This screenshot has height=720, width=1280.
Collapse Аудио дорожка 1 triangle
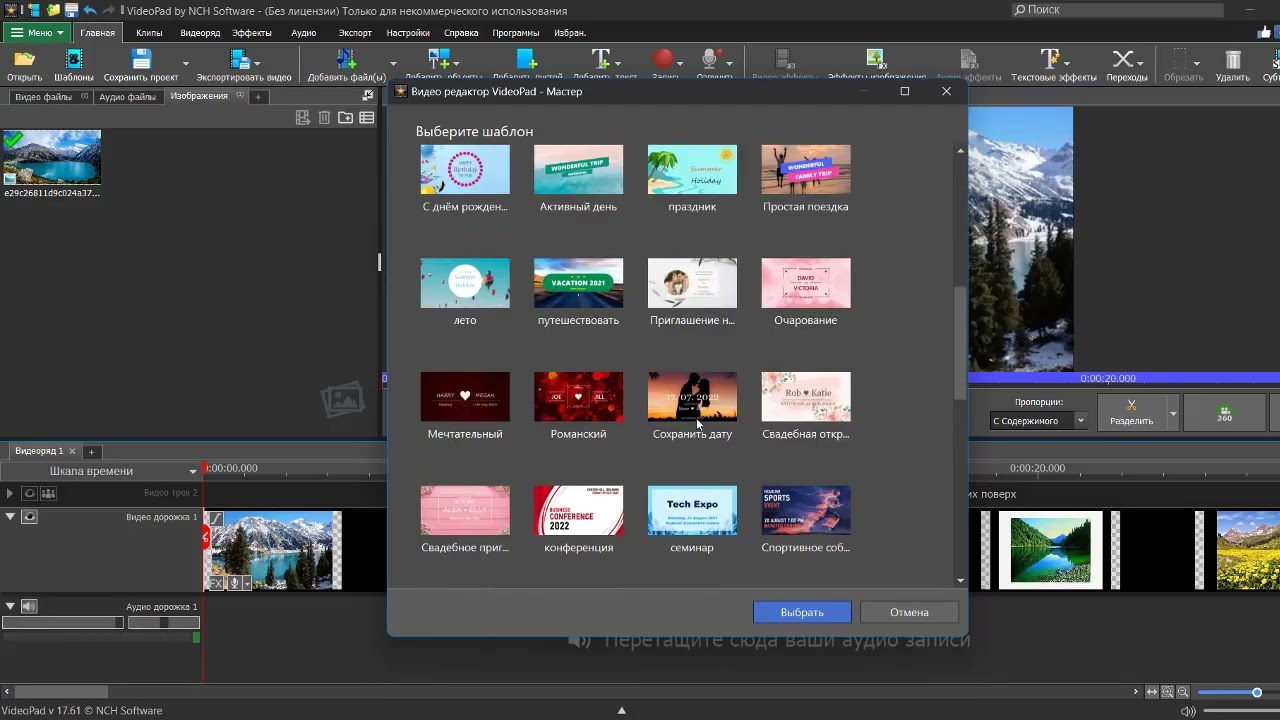click(x=10, y=606)
